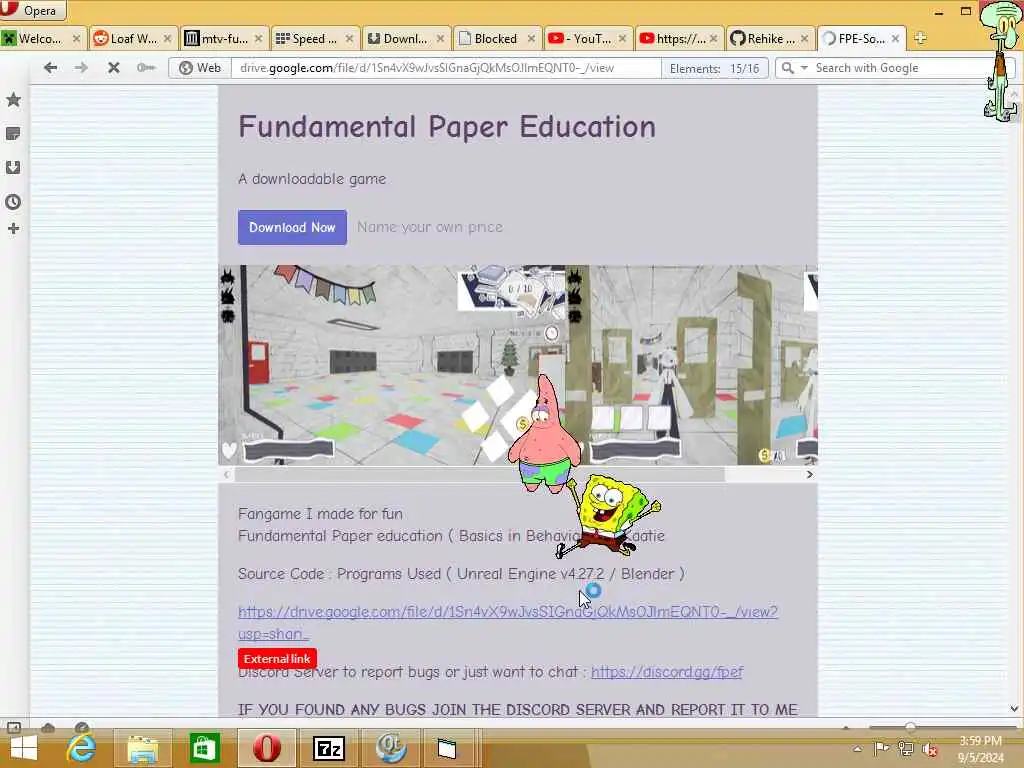Open the green window taskbar icon

(x=447, y=748)
